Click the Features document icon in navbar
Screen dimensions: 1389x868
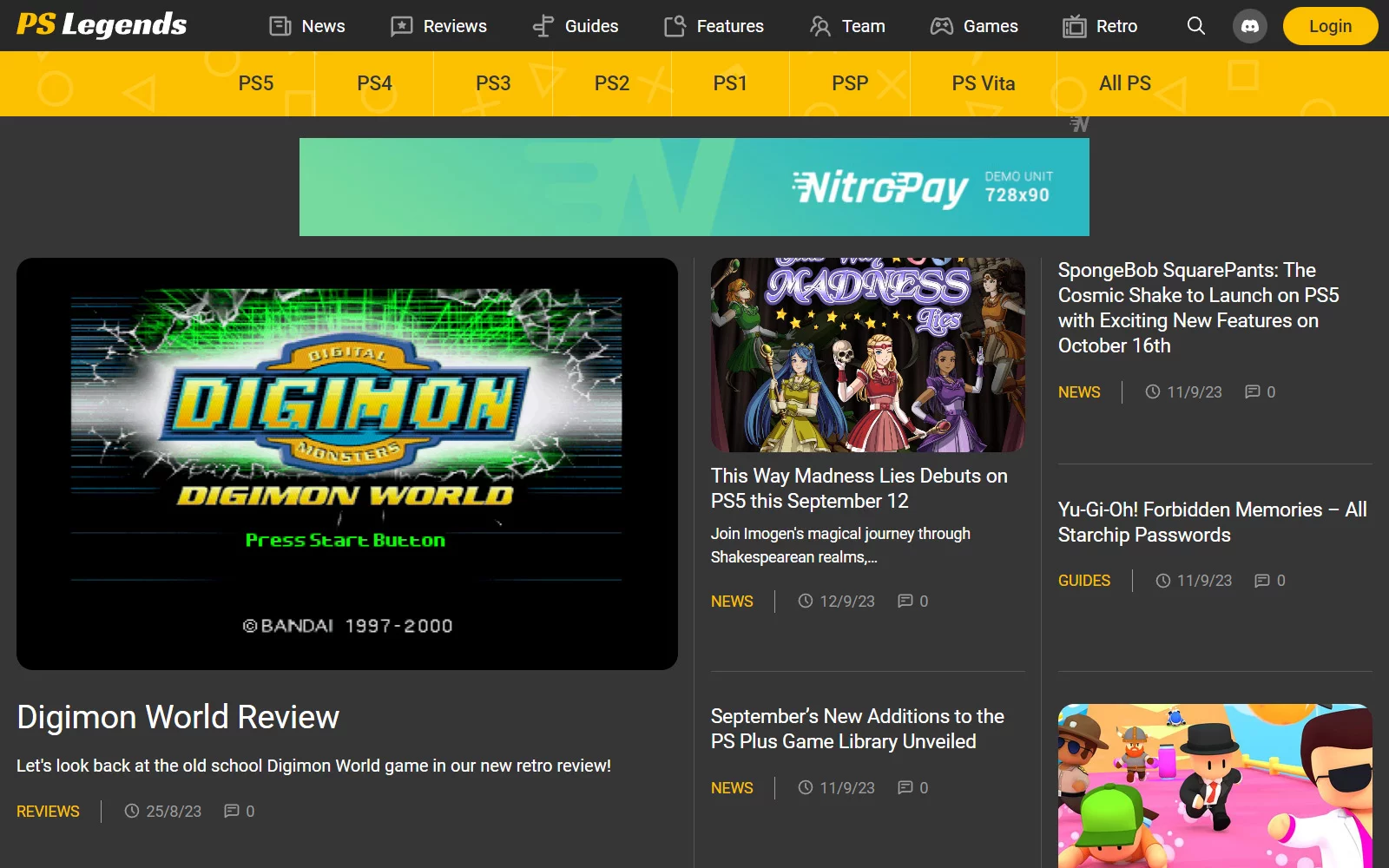[675, 26]
